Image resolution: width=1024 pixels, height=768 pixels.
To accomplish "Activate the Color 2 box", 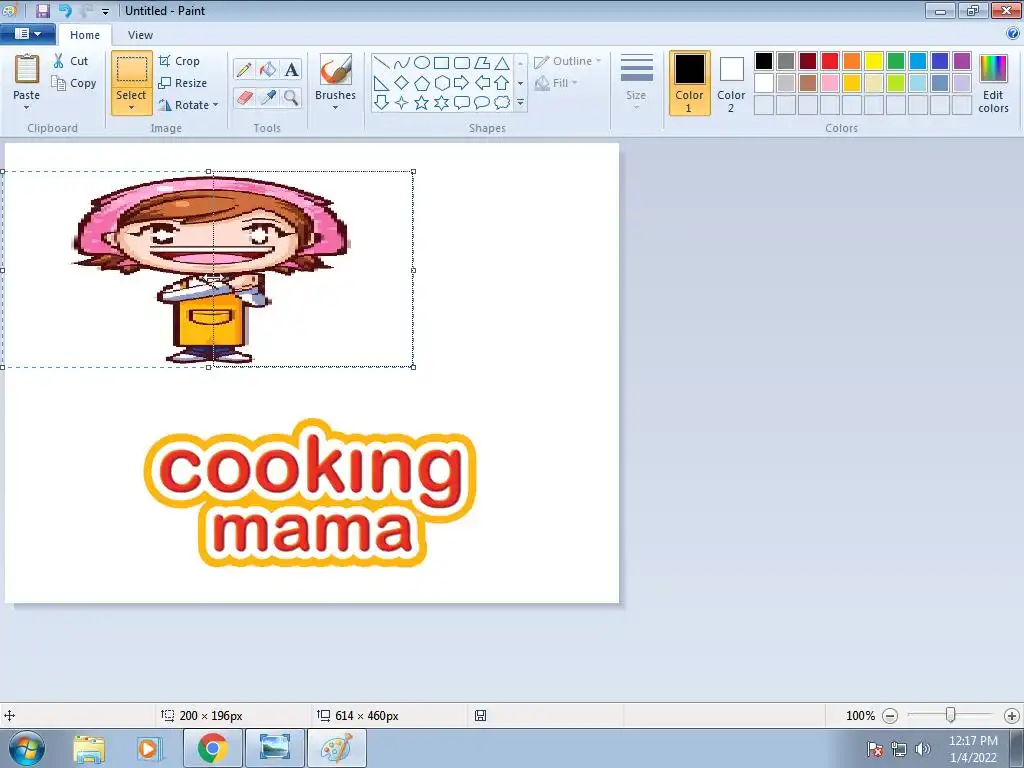I will (x=731, y=83).
